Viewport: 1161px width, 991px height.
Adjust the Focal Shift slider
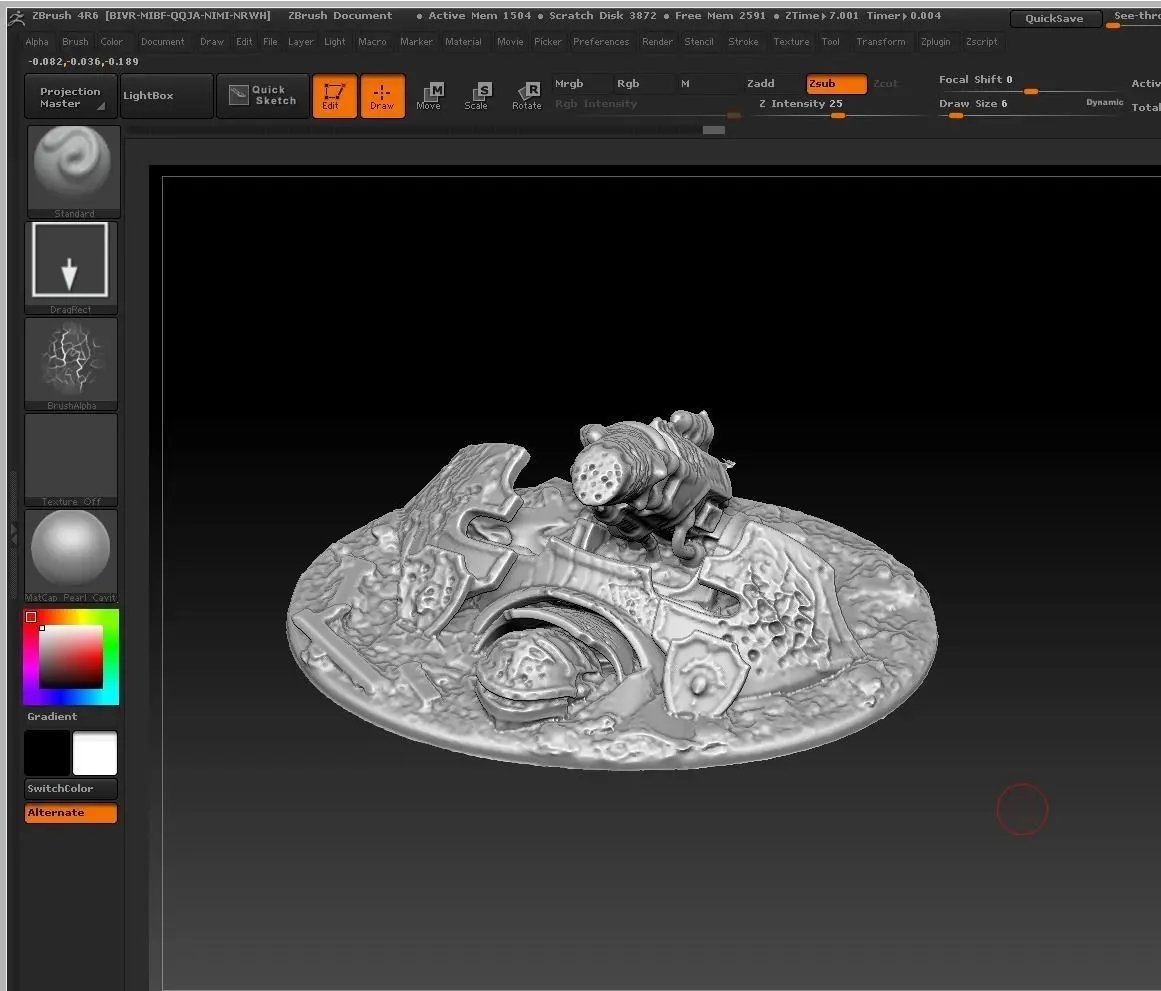(1029, 84)
